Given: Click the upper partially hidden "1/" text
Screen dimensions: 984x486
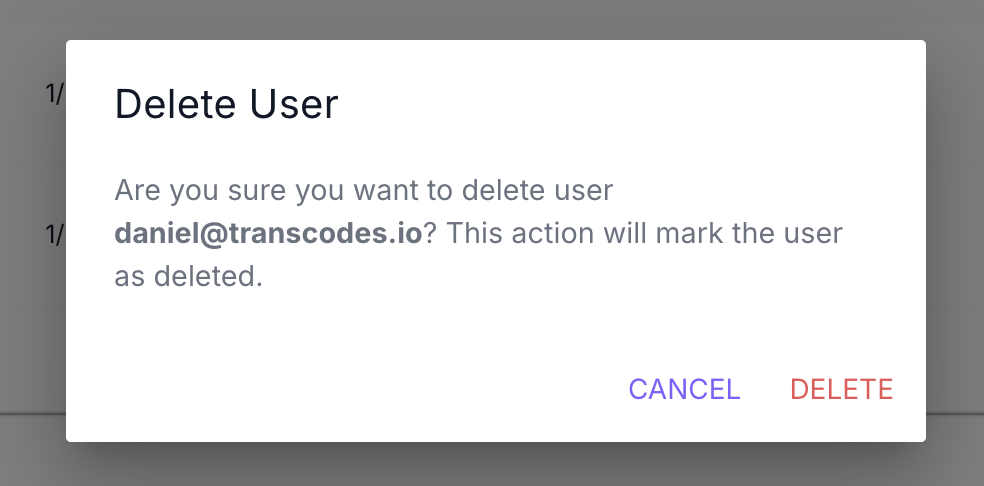Looking at the screenshot, I should (54, 93).
